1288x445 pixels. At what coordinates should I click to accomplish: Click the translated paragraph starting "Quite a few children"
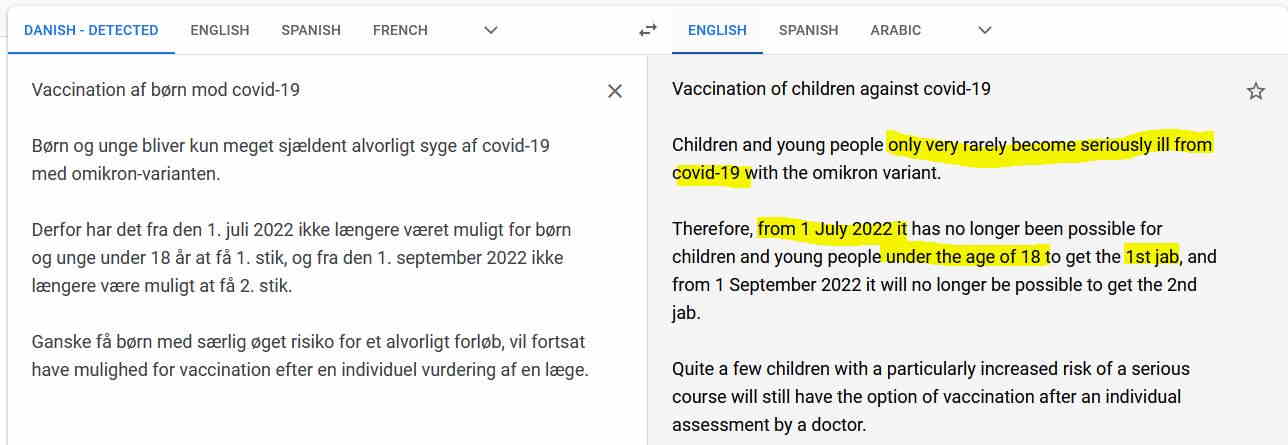click(930, 397)
